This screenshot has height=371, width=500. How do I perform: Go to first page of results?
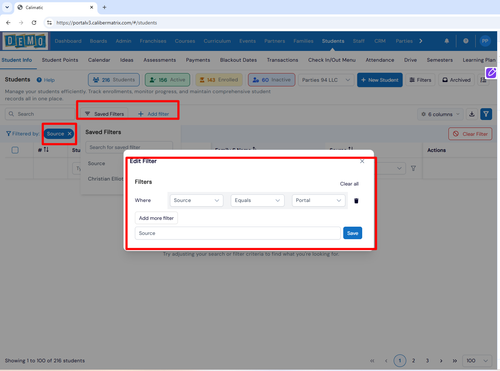point(372,361)
